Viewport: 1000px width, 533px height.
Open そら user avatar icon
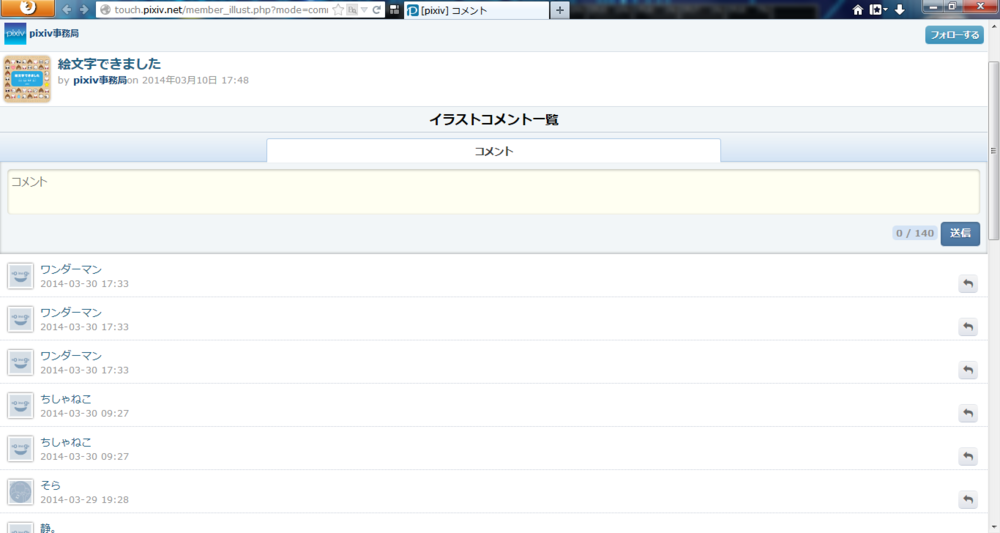click(x=20, y=492)
